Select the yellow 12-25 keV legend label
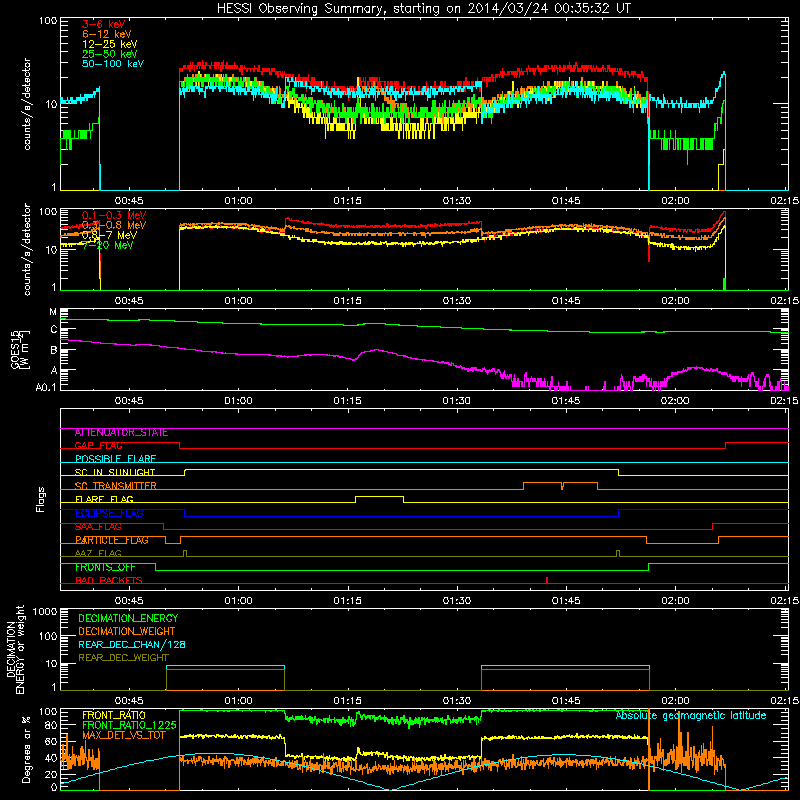800x800 pixels. pos(109,44)
